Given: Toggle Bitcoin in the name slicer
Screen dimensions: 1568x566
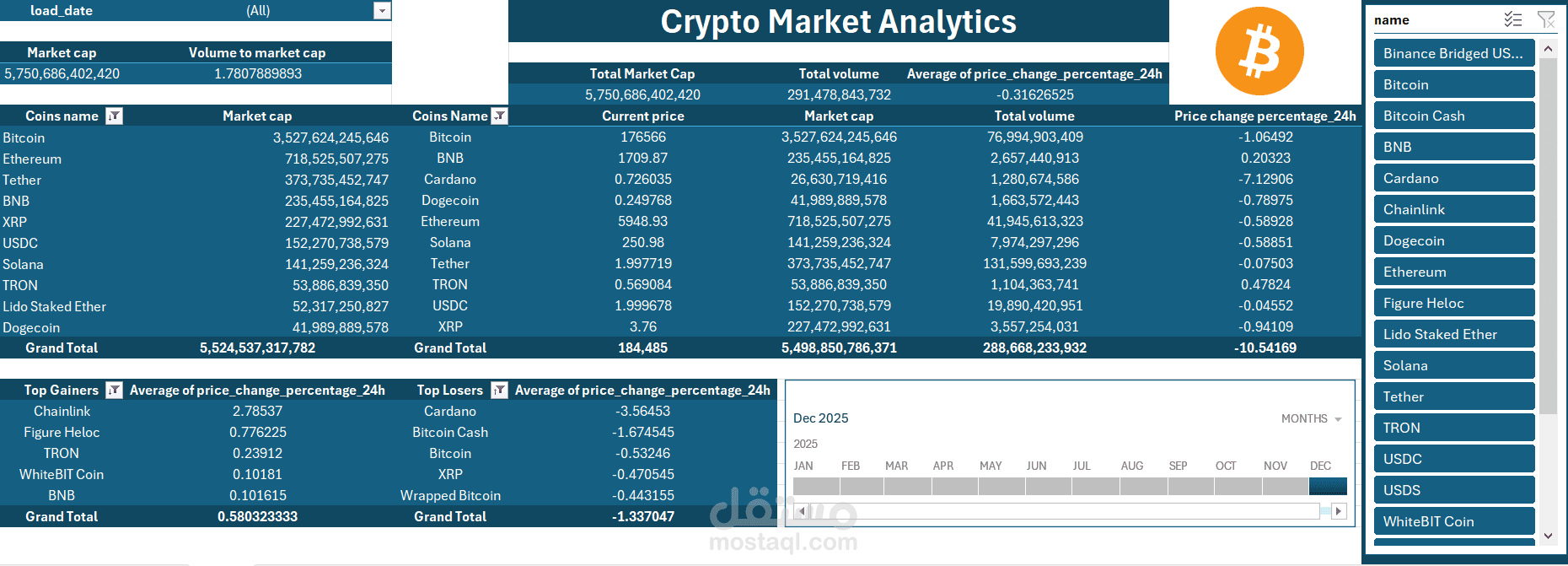Looking at the screenshot, I should click(1454, 84).
